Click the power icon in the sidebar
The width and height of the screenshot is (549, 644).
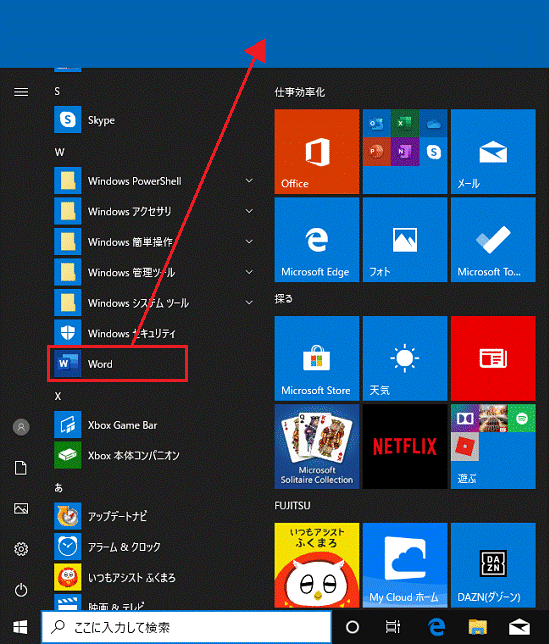21,590
